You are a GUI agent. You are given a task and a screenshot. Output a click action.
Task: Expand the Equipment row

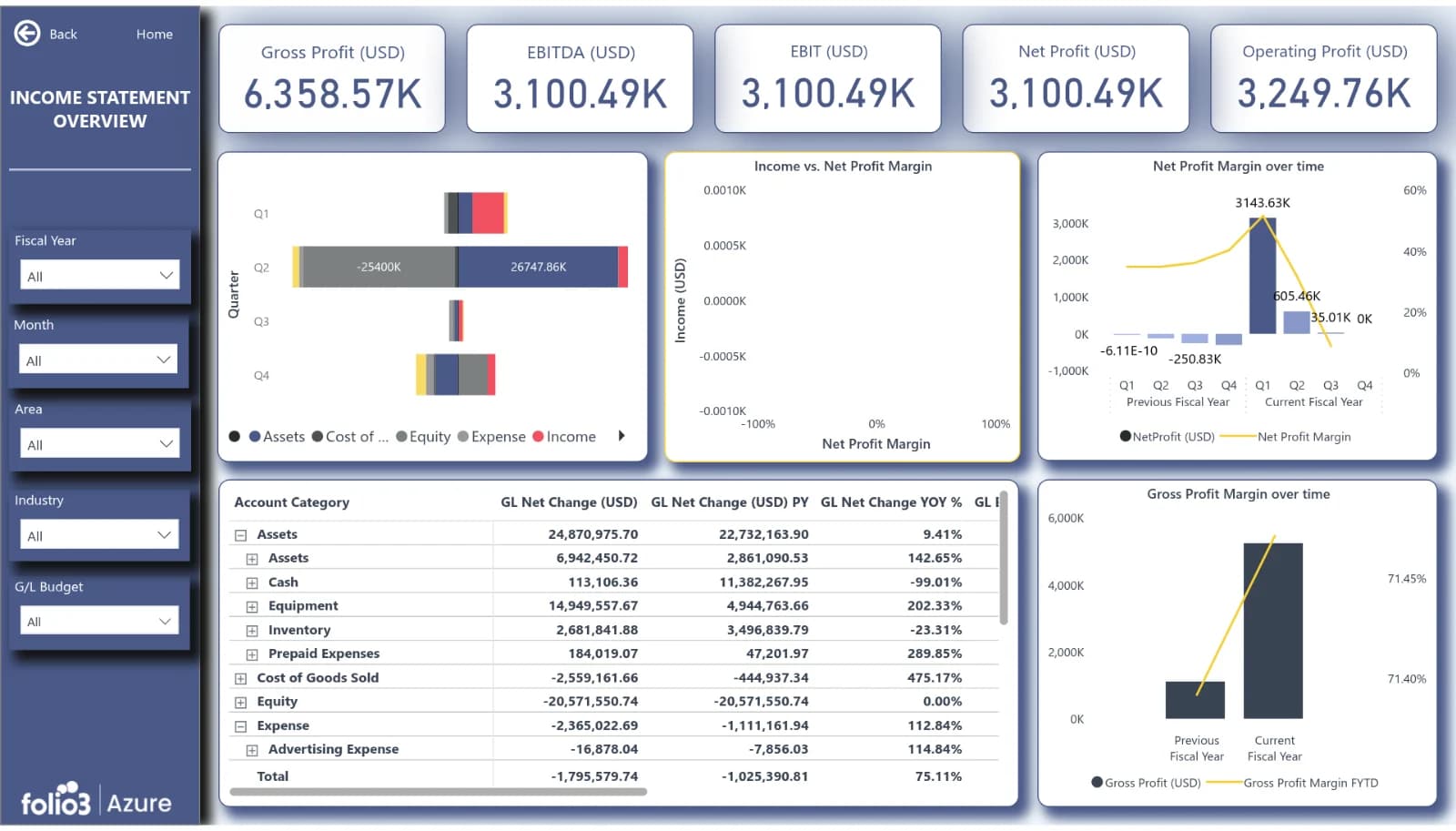coord(252,606)
